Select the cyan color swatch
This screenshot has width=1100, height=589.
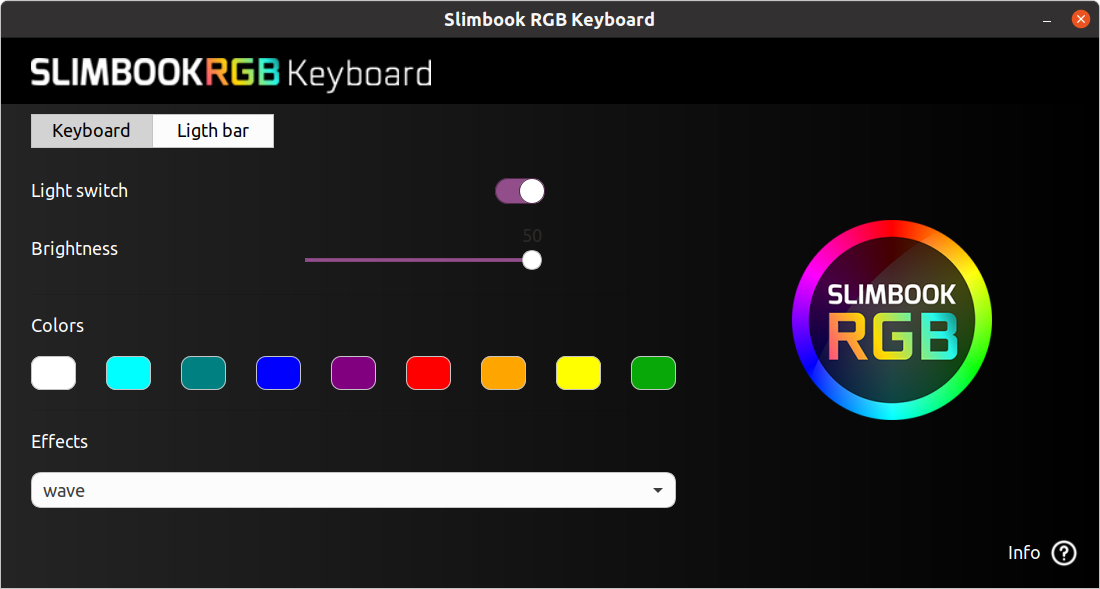pos(128,373)
